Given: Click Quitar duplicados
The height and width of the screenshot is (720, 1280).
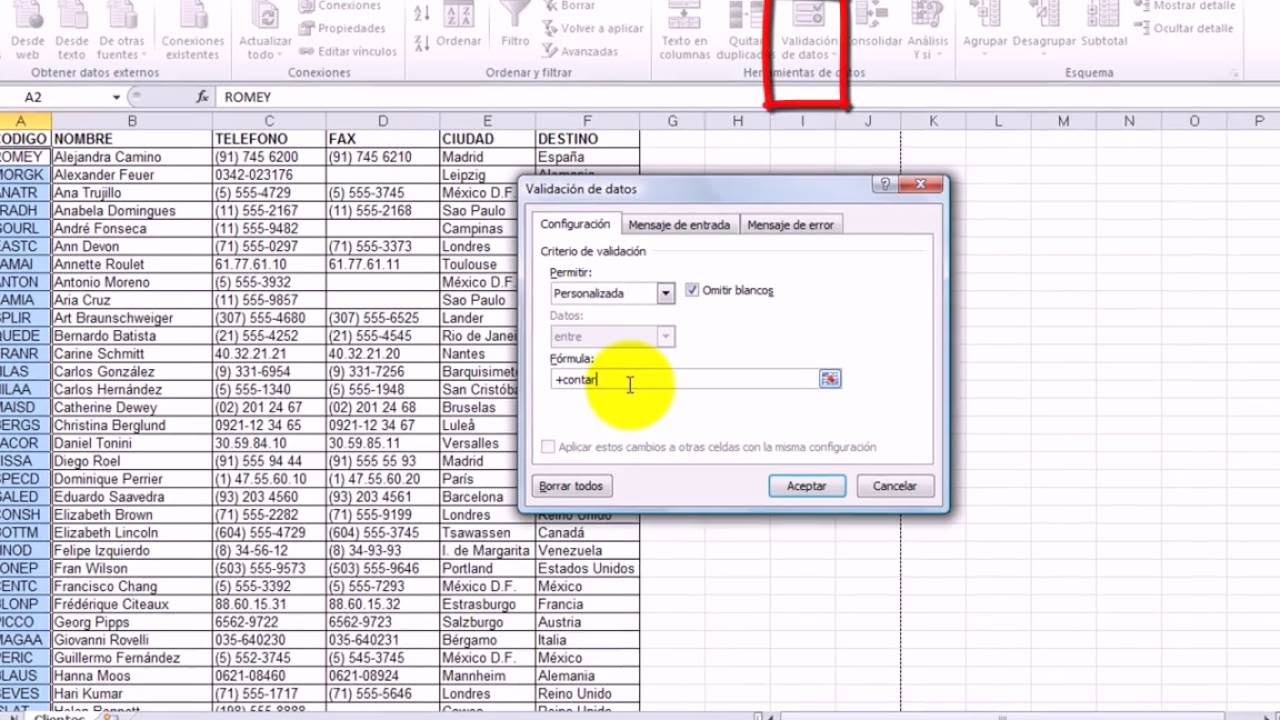Looking at the screenshot, I should pos(747,30).
